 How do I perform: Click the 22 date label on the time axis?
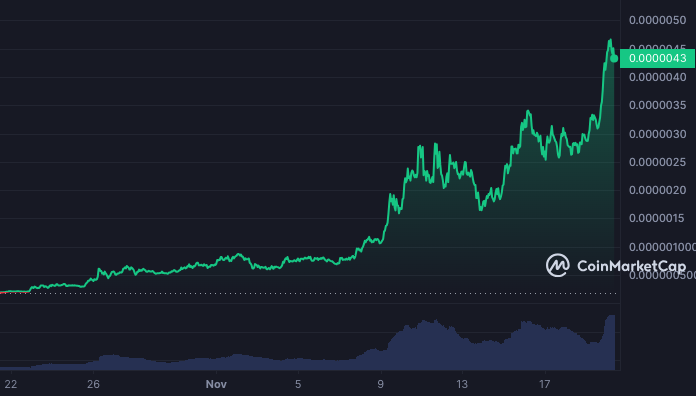pos(11,384)
